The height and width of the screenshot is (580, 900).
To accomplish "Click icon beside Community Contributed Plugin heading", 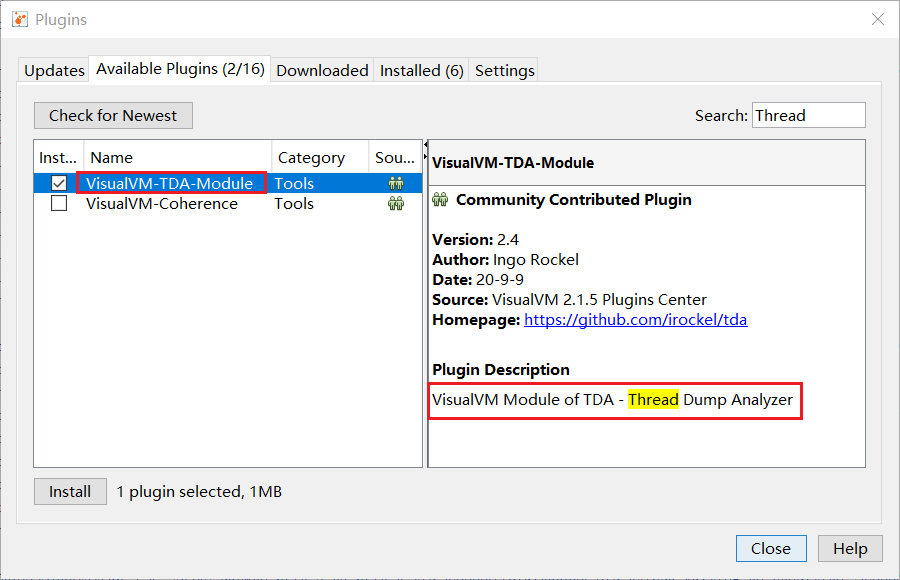I will tap(440, 199).
